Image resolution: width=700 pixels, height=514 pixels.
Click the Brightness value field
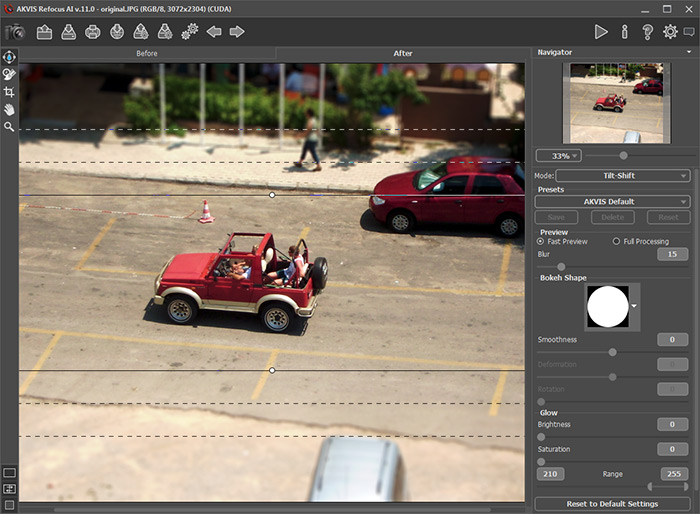672,424
